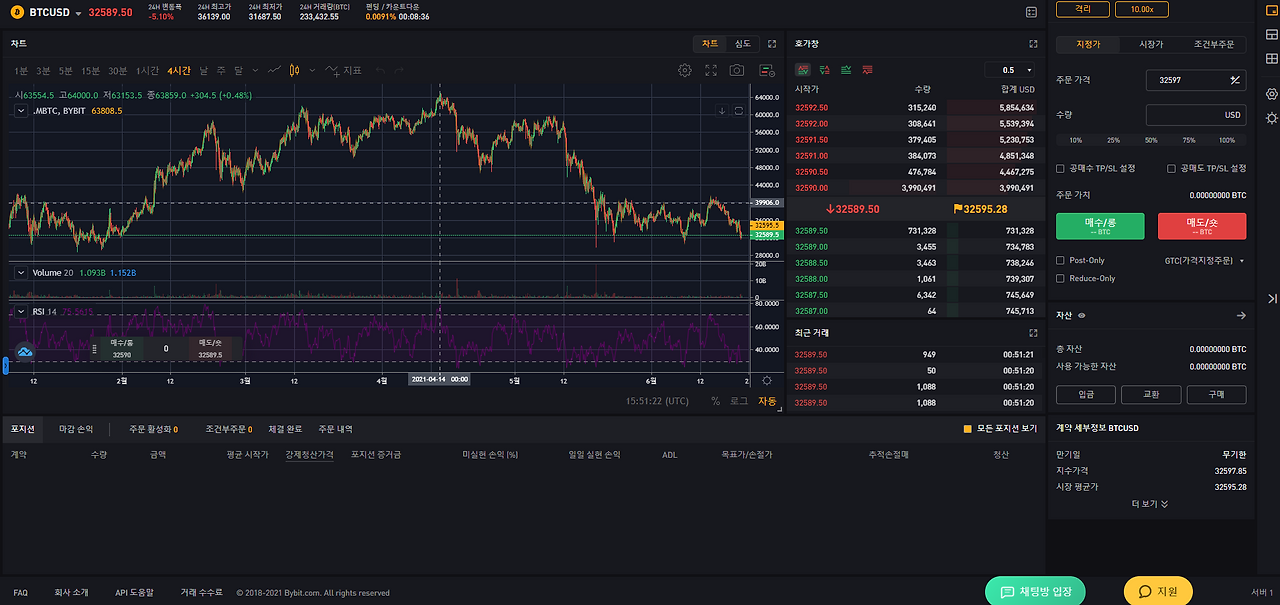Click the redo arrow in chart toolbar
Image resolution: width=1280 pixels, height=605 pixels.
click(400, 70)
